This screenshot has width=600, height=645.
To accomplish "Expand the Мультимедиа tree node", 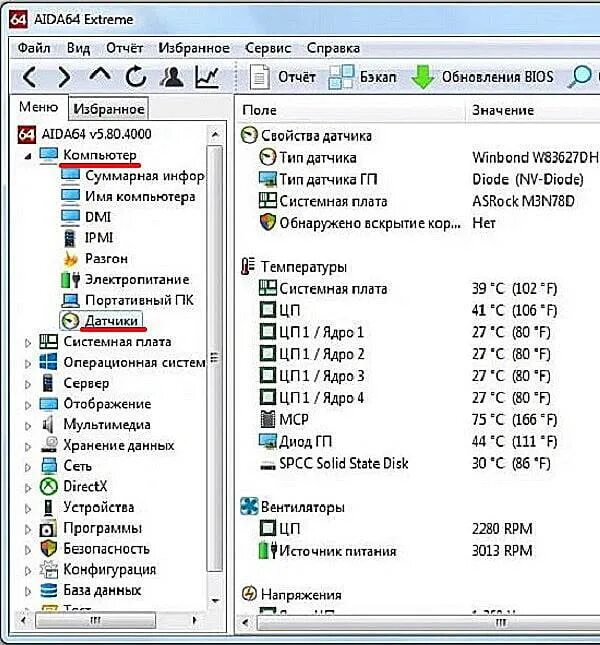I will point(28,426).
